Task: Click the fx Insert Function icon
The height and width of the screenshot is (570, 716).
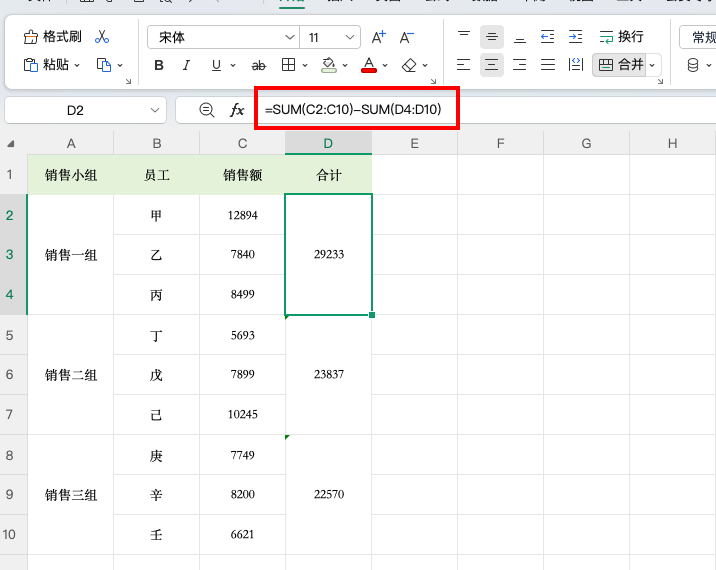Action: [x=237, y=110]
